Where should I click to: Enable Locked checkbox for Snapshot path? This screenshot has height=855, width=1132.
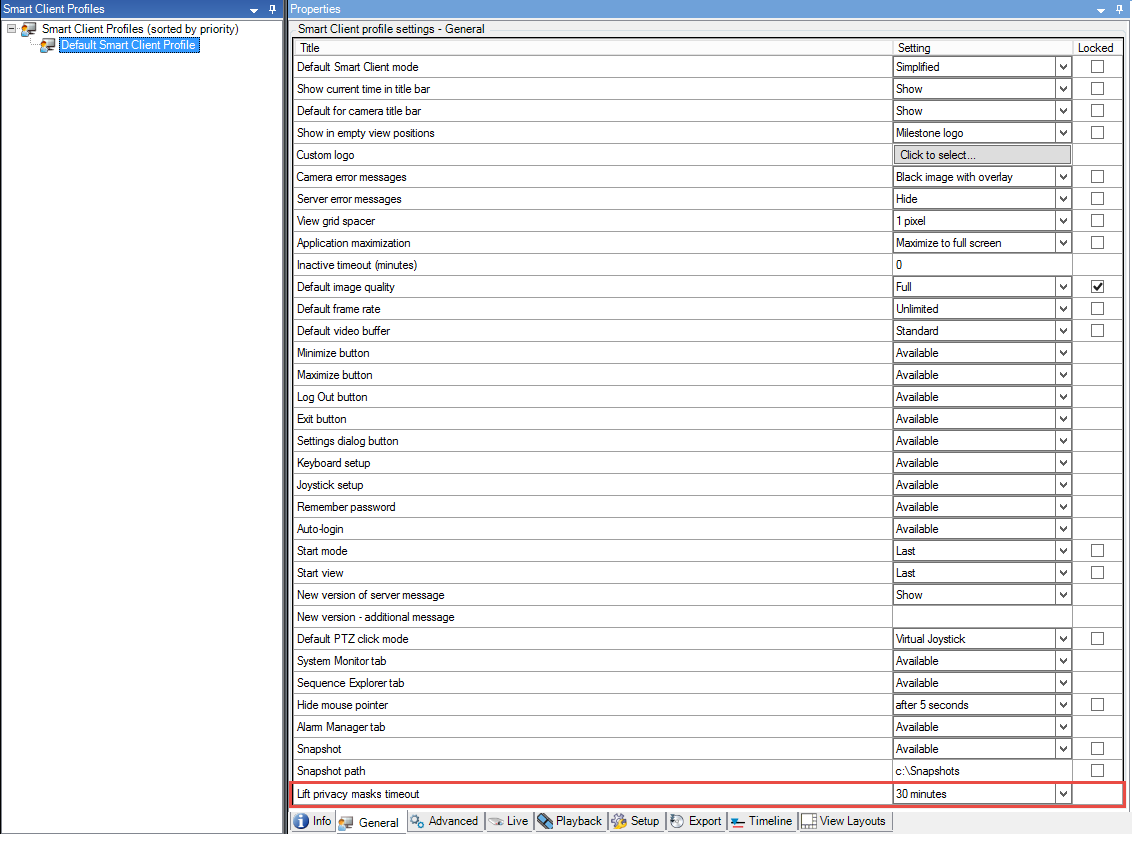click(1097, 771)
